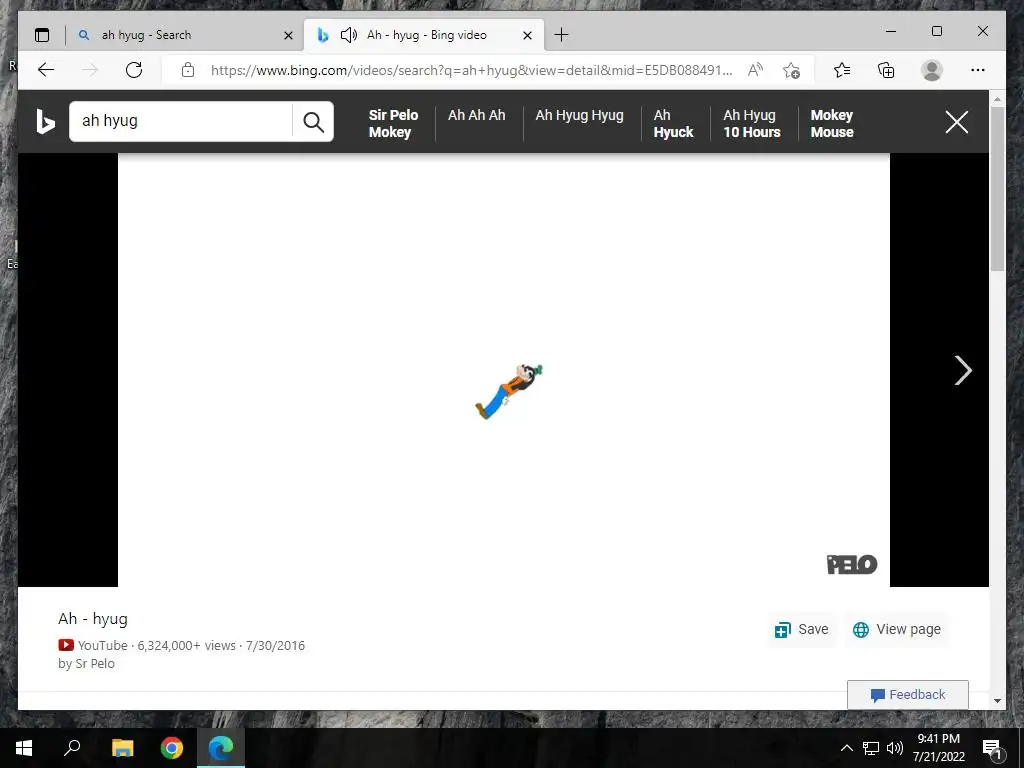The height and width of the screenshot is (768, 1024).
Task: Refresh the current page
Action: 134,70
